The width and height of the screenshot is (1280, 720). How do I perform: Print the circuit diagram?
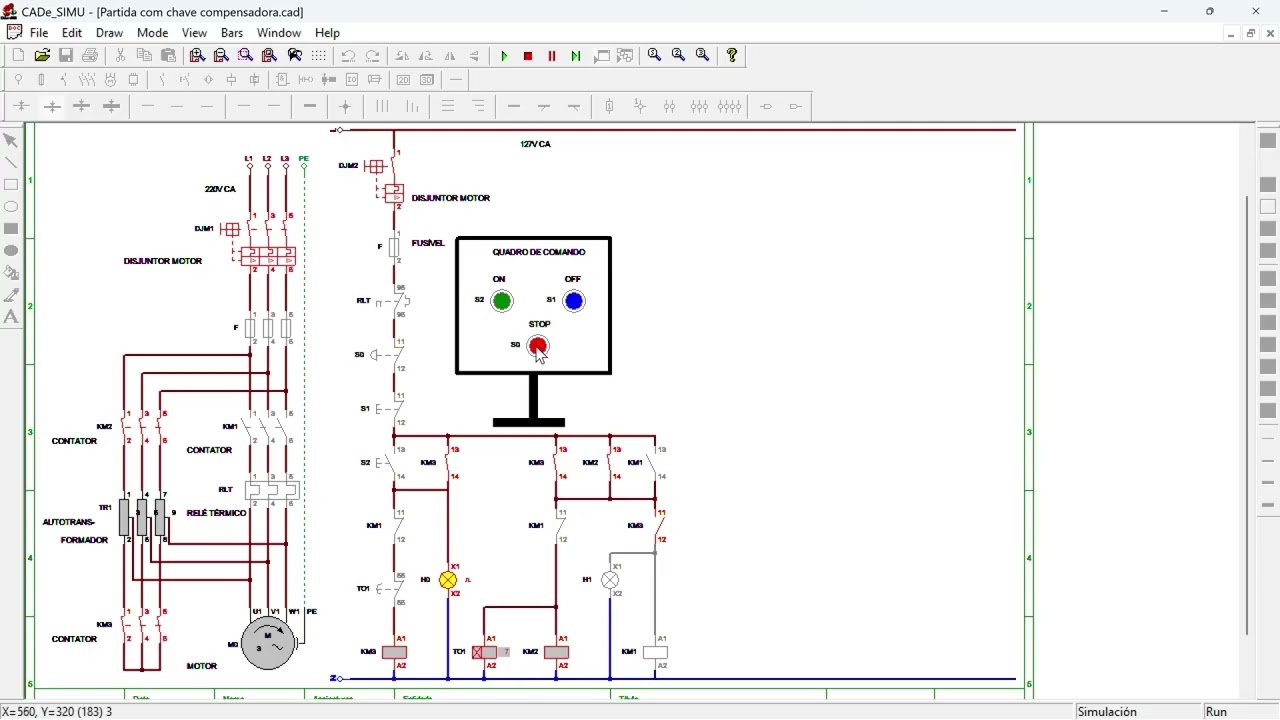90,56
